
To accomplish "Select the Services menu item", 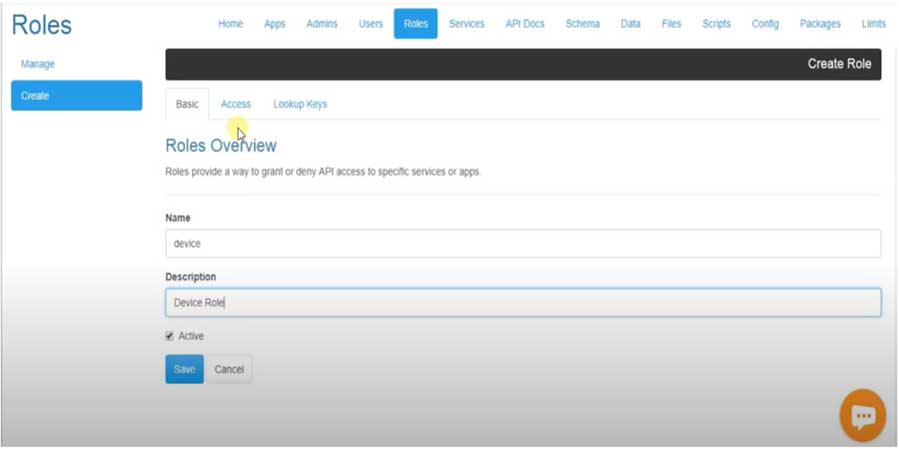I will (x=466, y=24).
